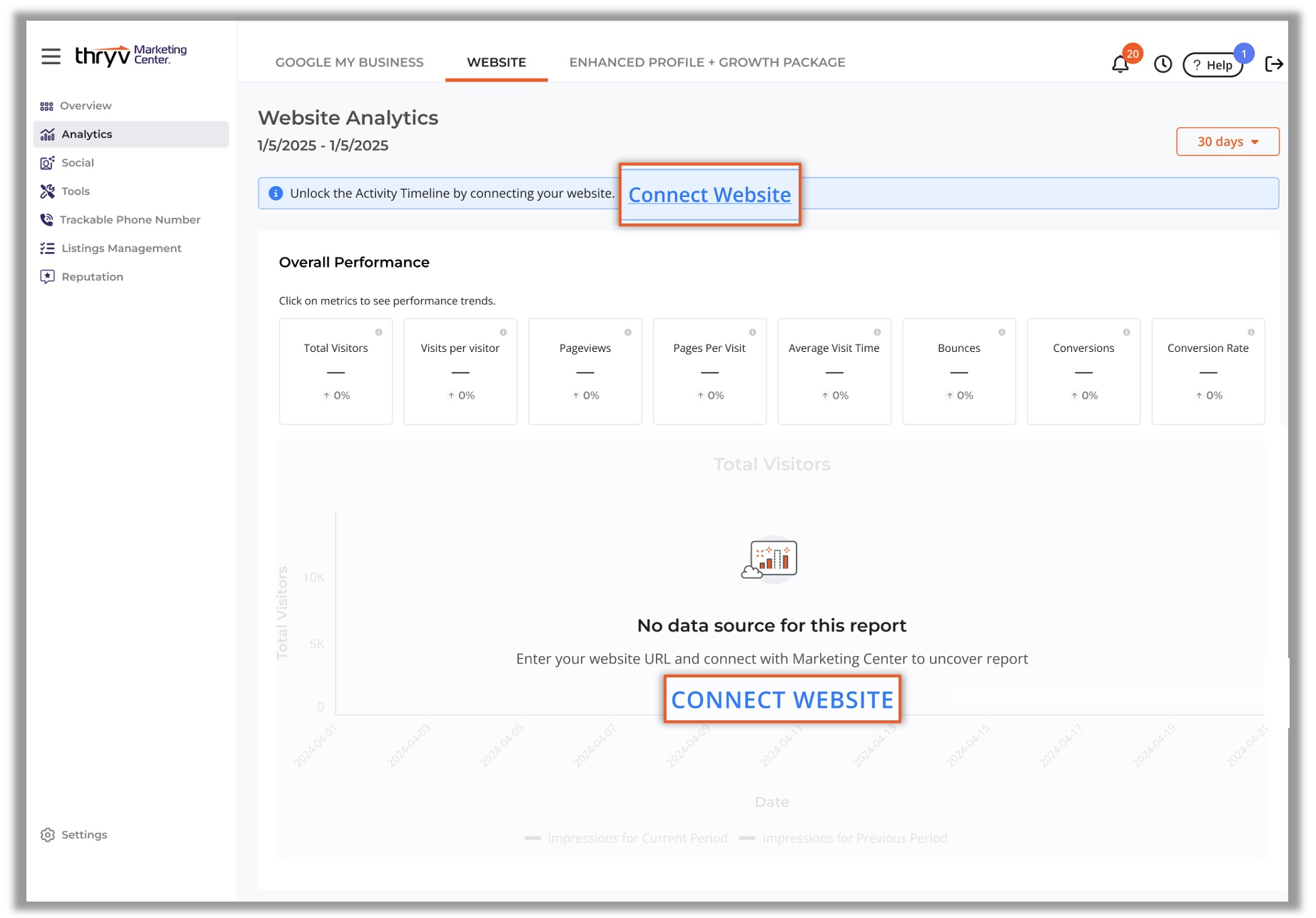Open Enhanced Profile + Growth Package tab
This screenshot has height=918, width=1316.
point(707,62)
